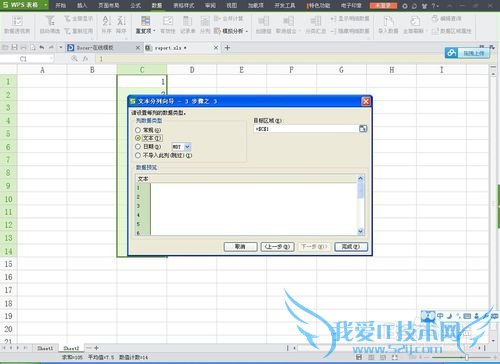Click the zoom slider in the status bar

coord(467,357)
